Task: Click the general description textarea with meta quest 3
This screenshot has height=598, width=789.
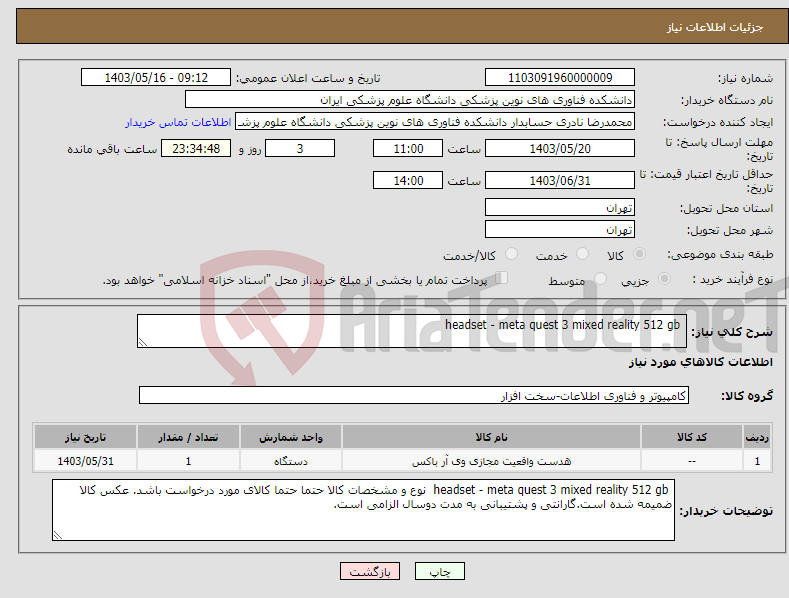Action: pyautogui.click(x=412, y=331)
